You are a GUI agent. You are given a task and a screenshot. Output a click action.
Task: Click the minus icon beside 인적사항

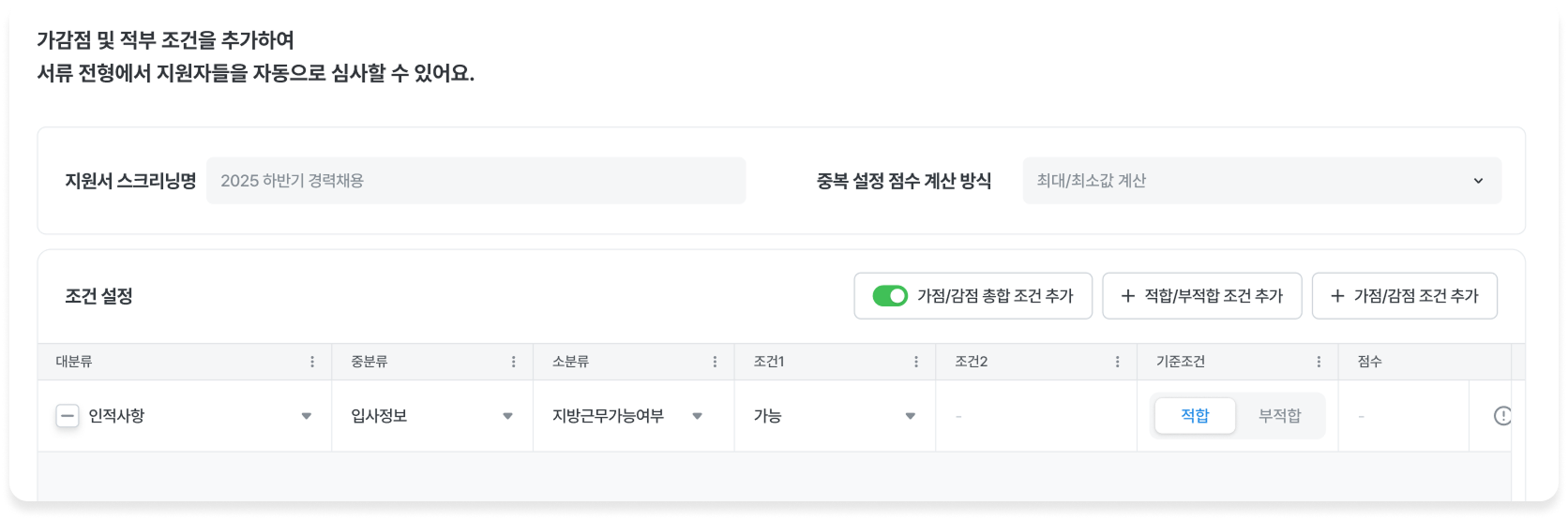pyautogui.click(x=68, y=416)
